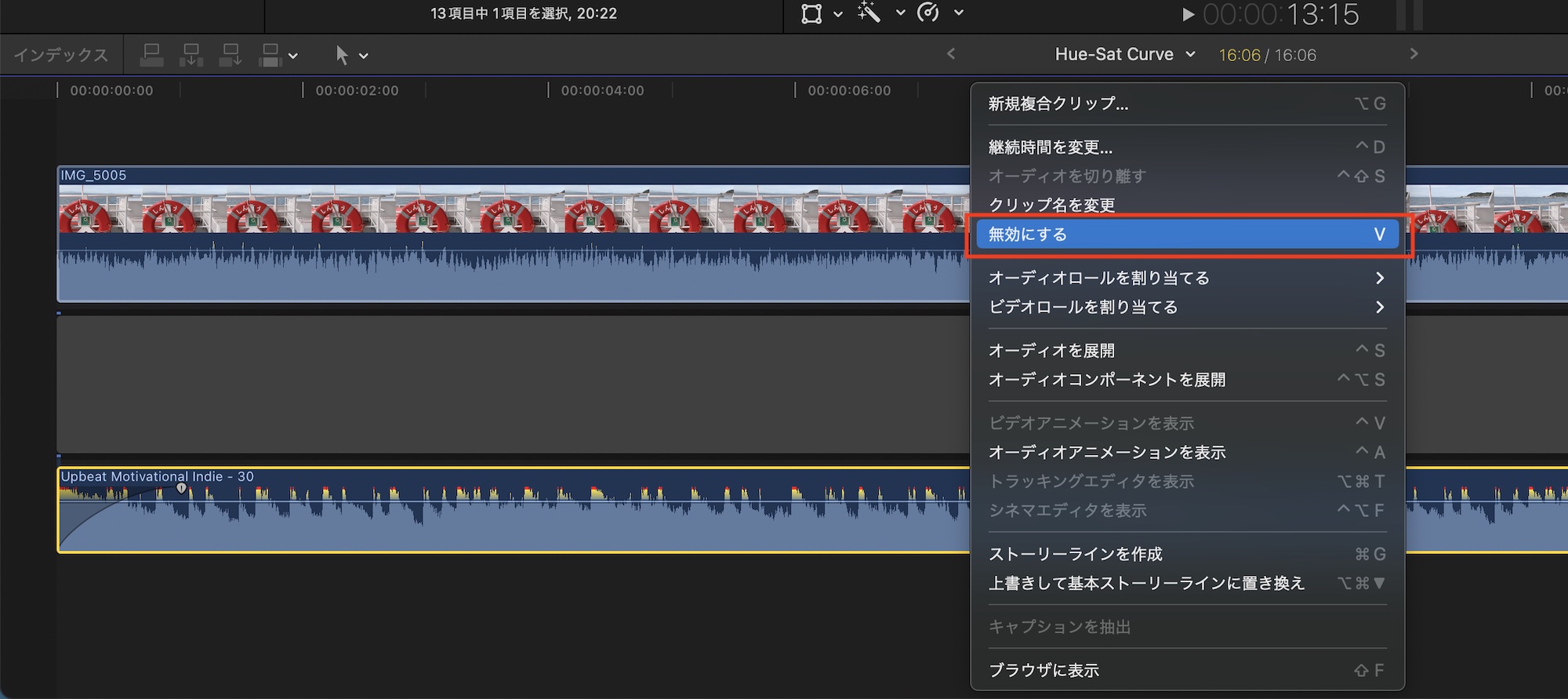
Task: Click the magic wand enhancements icon
Action: (869, 12)
